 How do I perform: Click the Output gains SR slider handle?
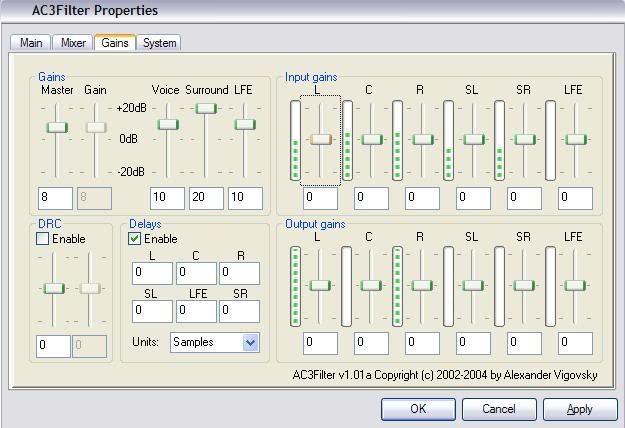coord(524,285)
